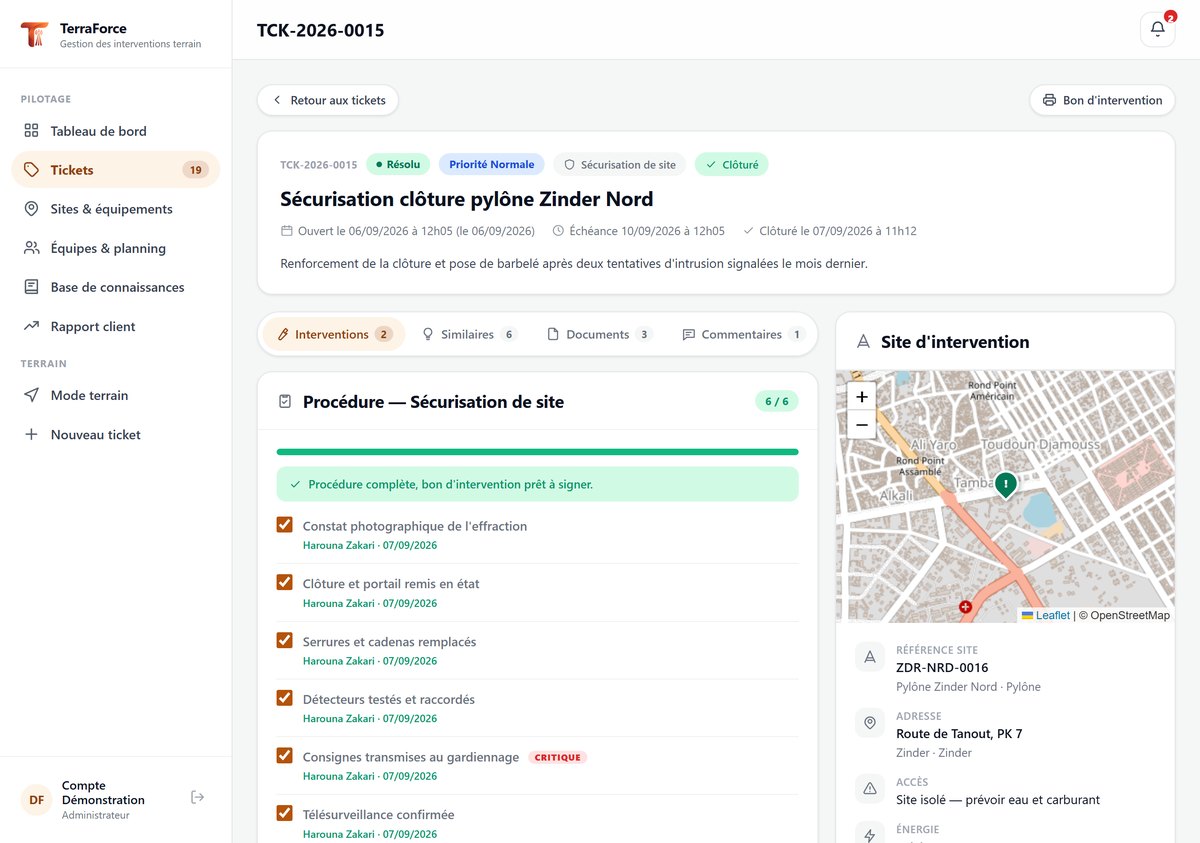Click the Tickets count badge 19

[196, 170]
